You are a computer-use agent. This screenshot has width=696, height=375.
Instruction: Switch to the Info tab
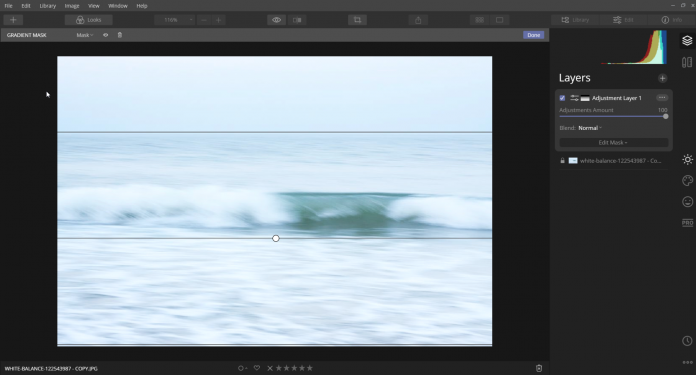672,20
